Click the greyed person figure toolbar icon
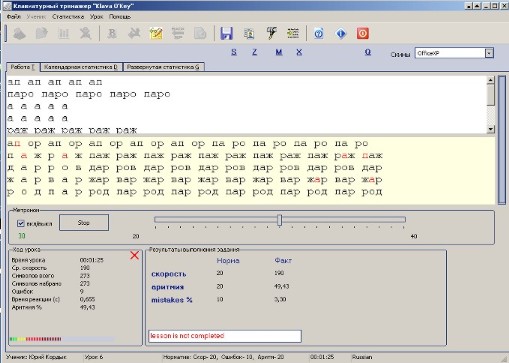This screenshot has width=509, height=363. point(86,33)
